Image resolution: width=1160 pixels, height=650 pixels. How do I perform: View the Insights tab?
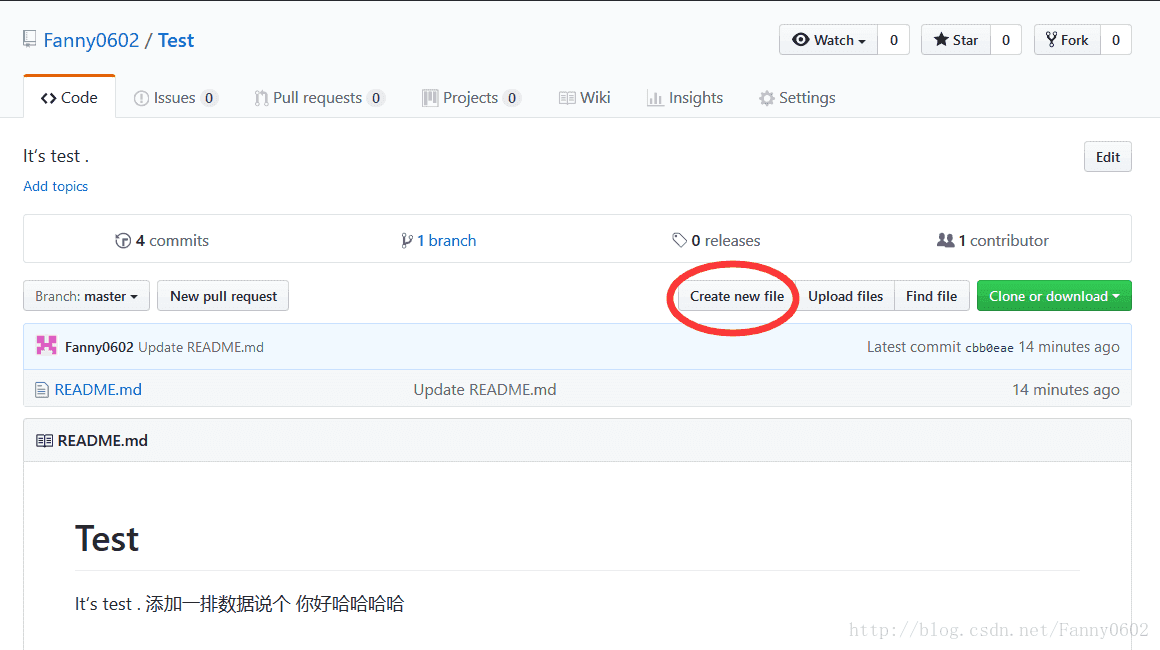pos(685,98)
